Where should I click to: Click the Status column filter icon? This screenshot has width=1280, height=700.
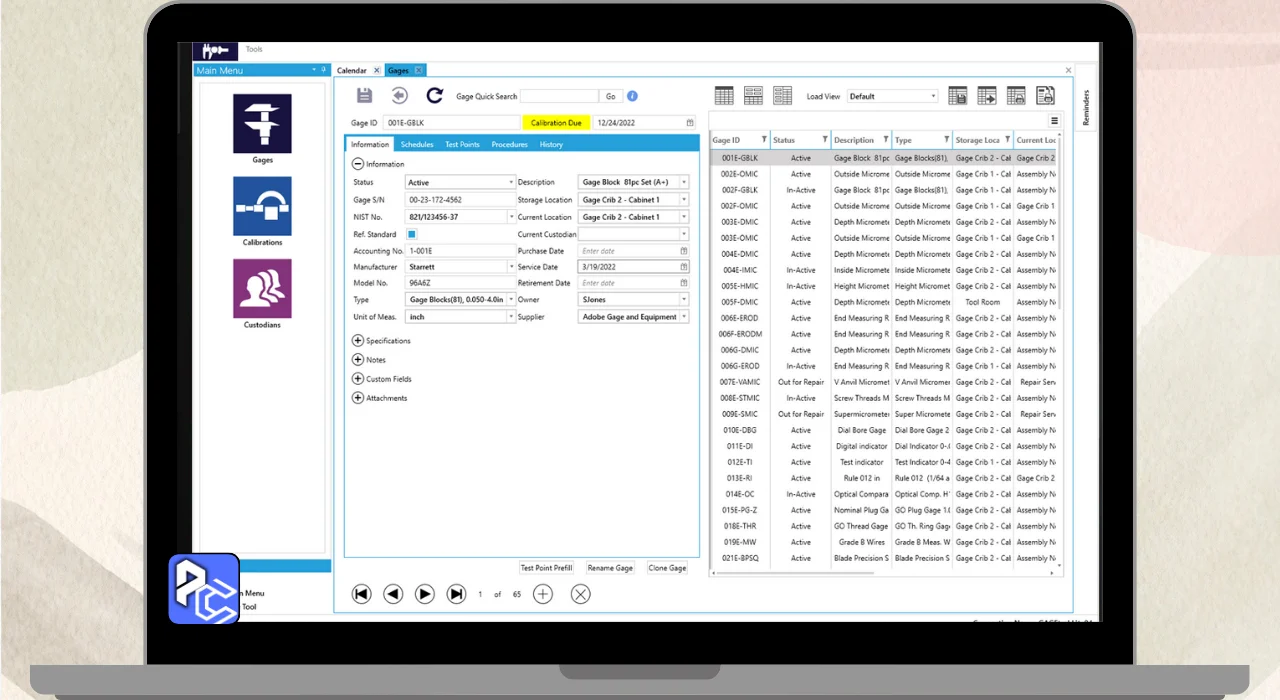coord(825,140)
